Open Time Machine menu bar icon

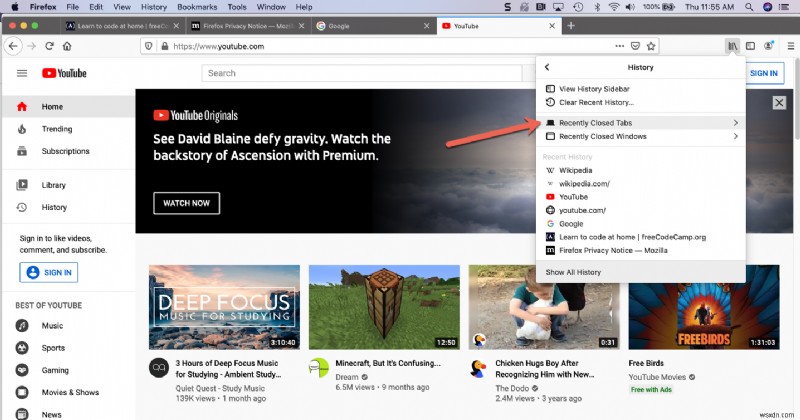pos(578,7)
